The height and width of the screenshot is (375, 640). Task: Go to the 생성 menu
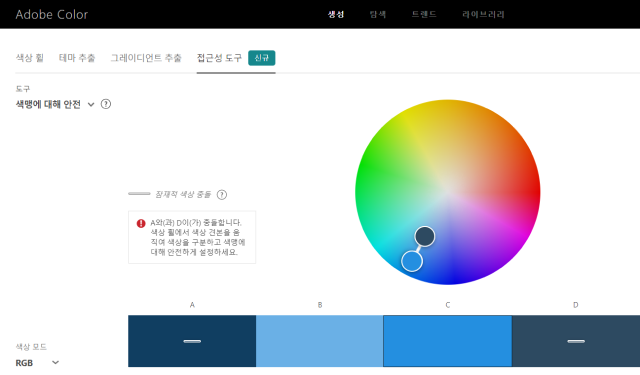pos(336,14)
